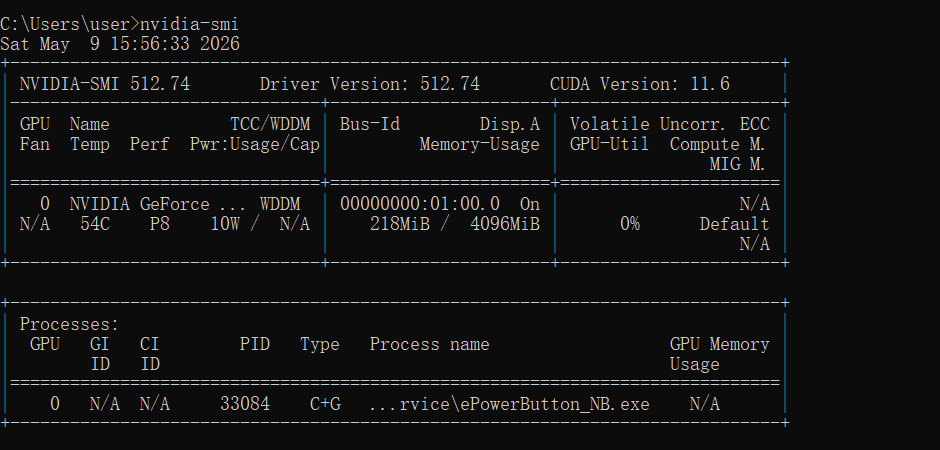Click the Disp.A column header

click(x=510, y=124)
